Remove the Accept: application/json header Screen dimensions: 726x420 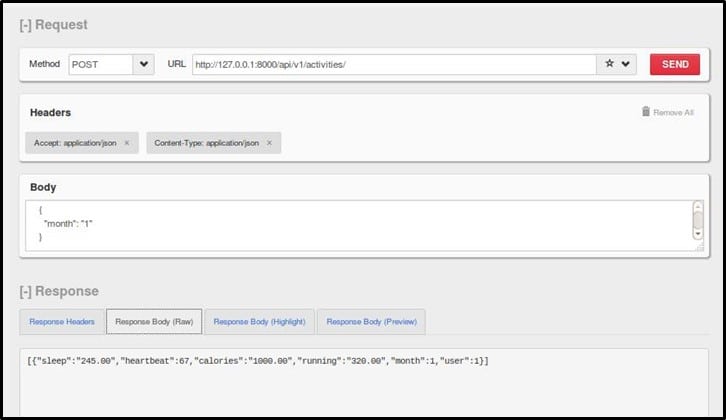pyautogui.click(x=127, y=143)
